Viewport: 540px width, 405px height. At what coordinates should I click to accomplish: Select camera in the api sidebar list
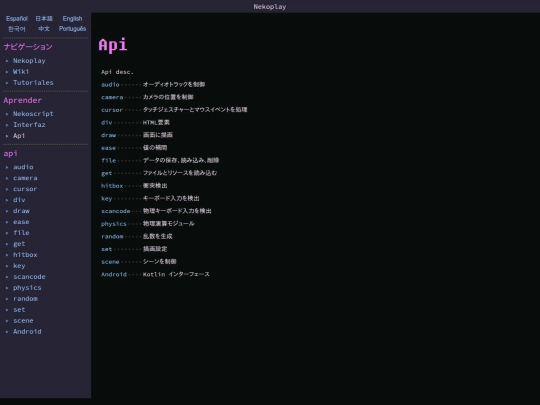click(x=25, y=178)
